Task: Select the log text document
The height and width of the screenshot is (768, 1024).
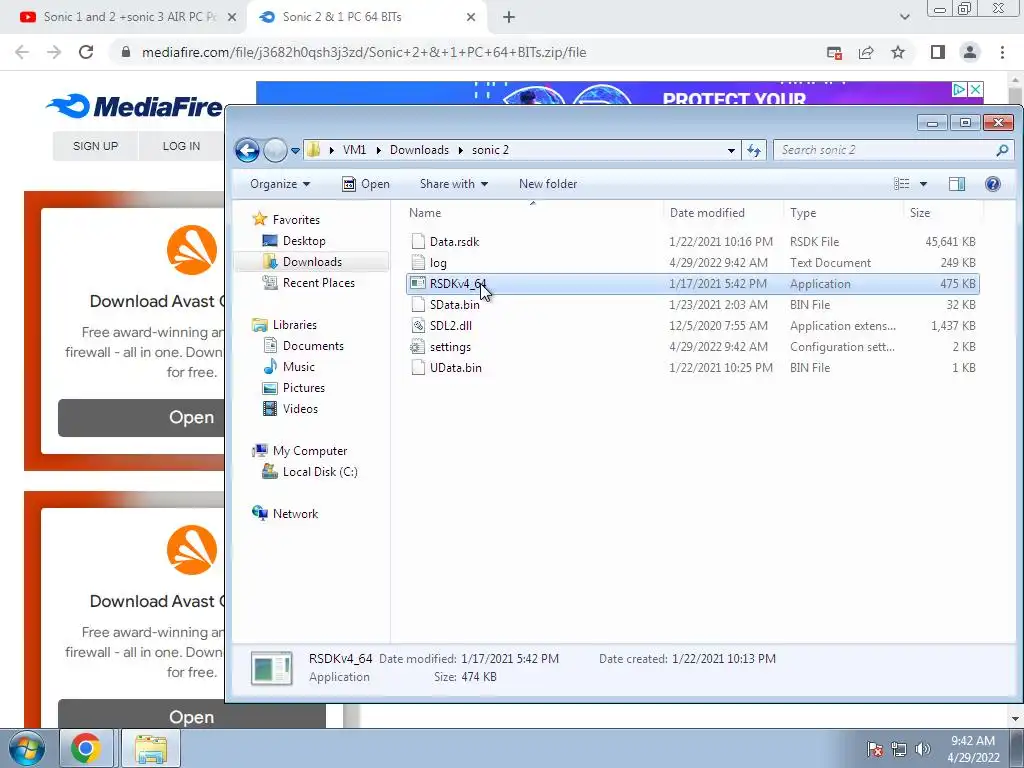Action: point(692,263)
